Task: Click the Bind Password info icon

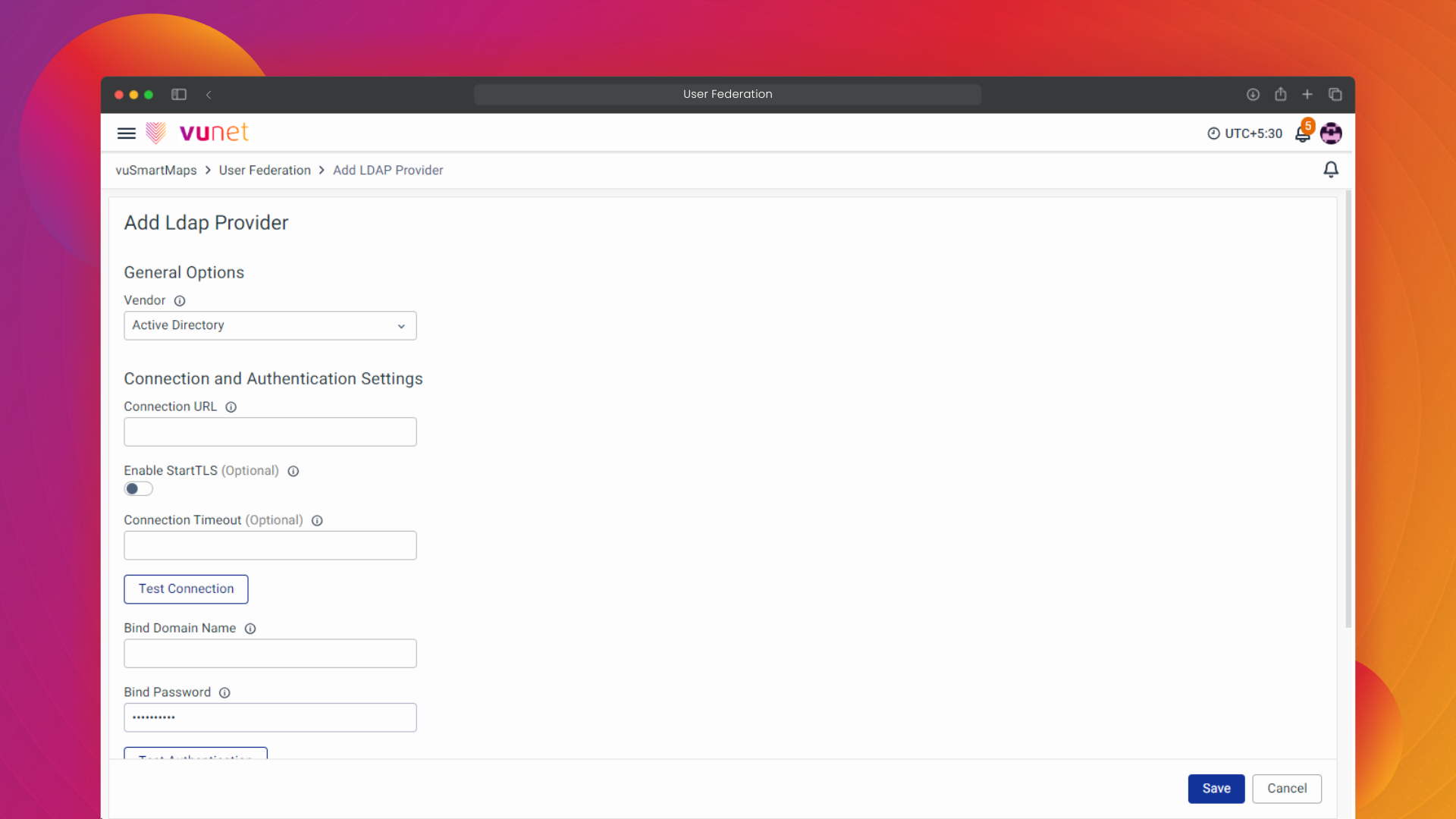Action: [x=224, y=692]
